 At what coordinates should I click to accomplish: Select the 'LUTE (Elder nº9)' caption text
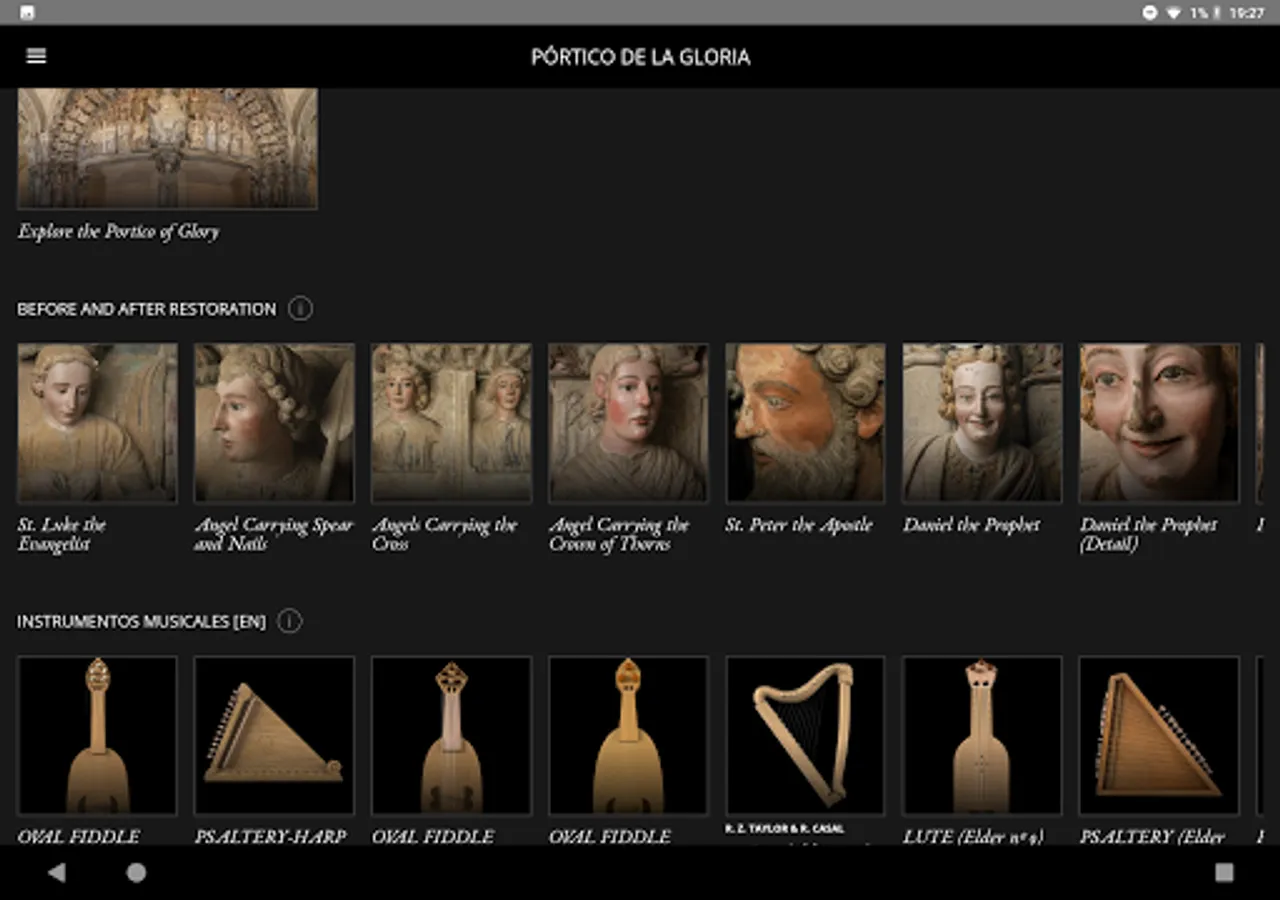tap(973, 836)
